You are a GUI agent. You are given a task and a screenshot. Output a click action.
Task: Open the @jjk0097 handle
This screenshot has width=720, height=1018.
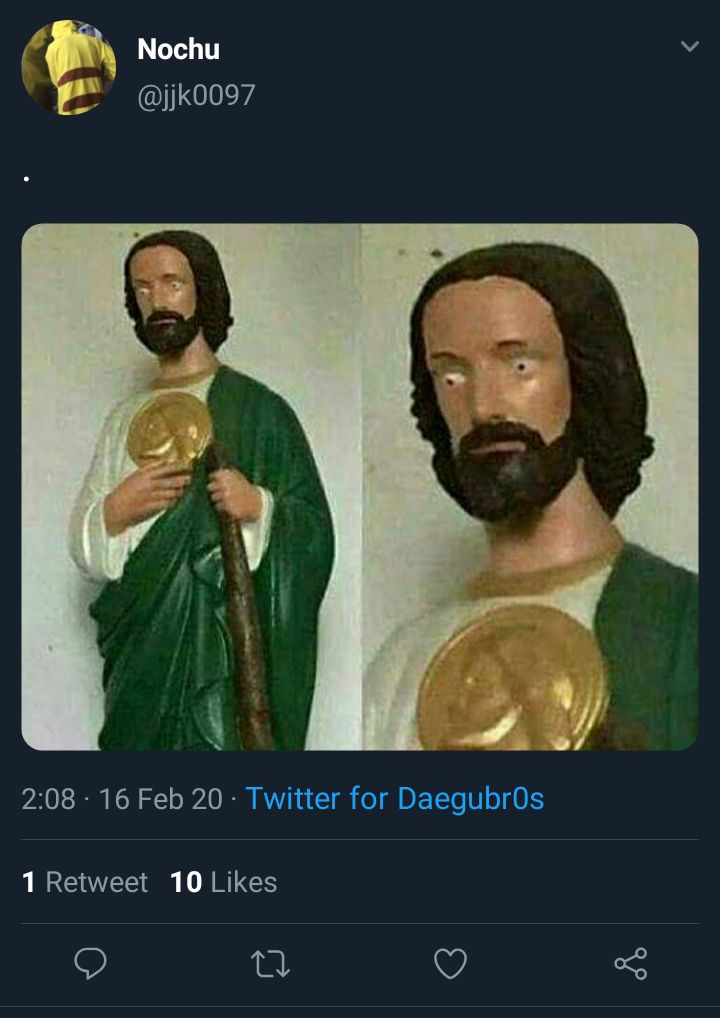(196, 95)
